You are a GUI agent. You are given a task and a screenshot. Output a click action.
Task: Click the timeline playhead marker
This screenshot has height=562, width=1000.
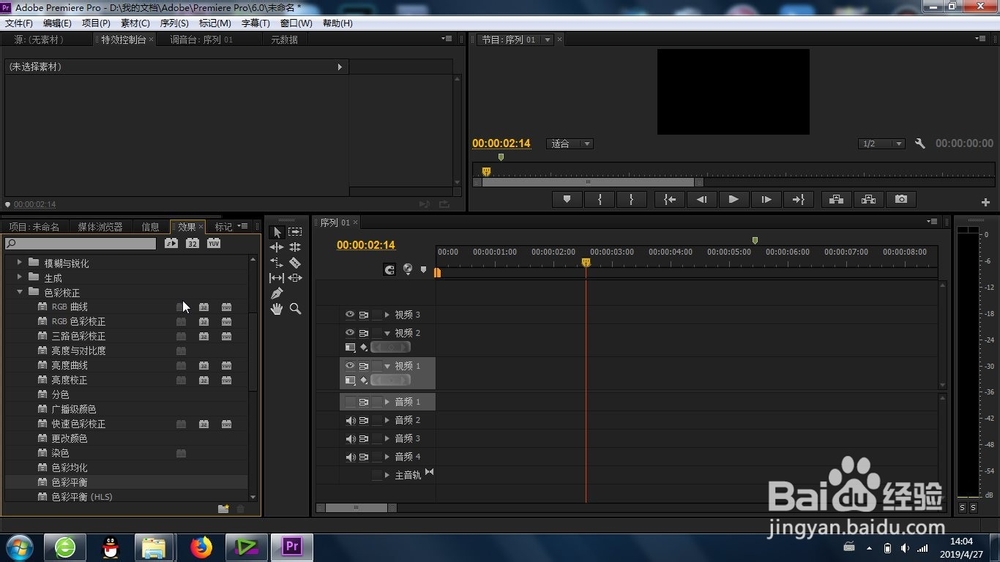tap(586, 262)
